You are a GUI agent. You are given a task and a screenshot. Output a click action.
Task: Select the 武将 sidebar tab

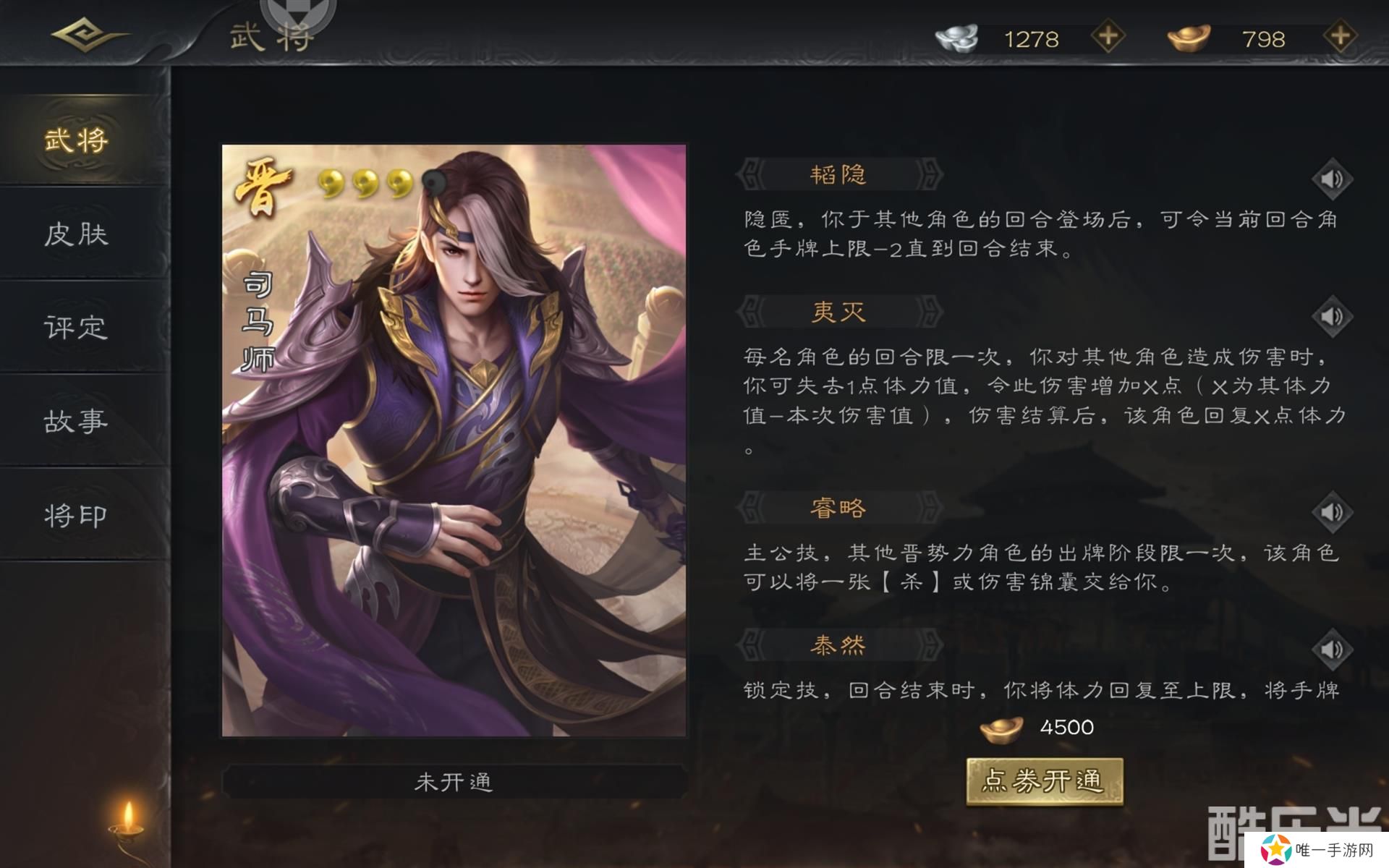point(77,140)
